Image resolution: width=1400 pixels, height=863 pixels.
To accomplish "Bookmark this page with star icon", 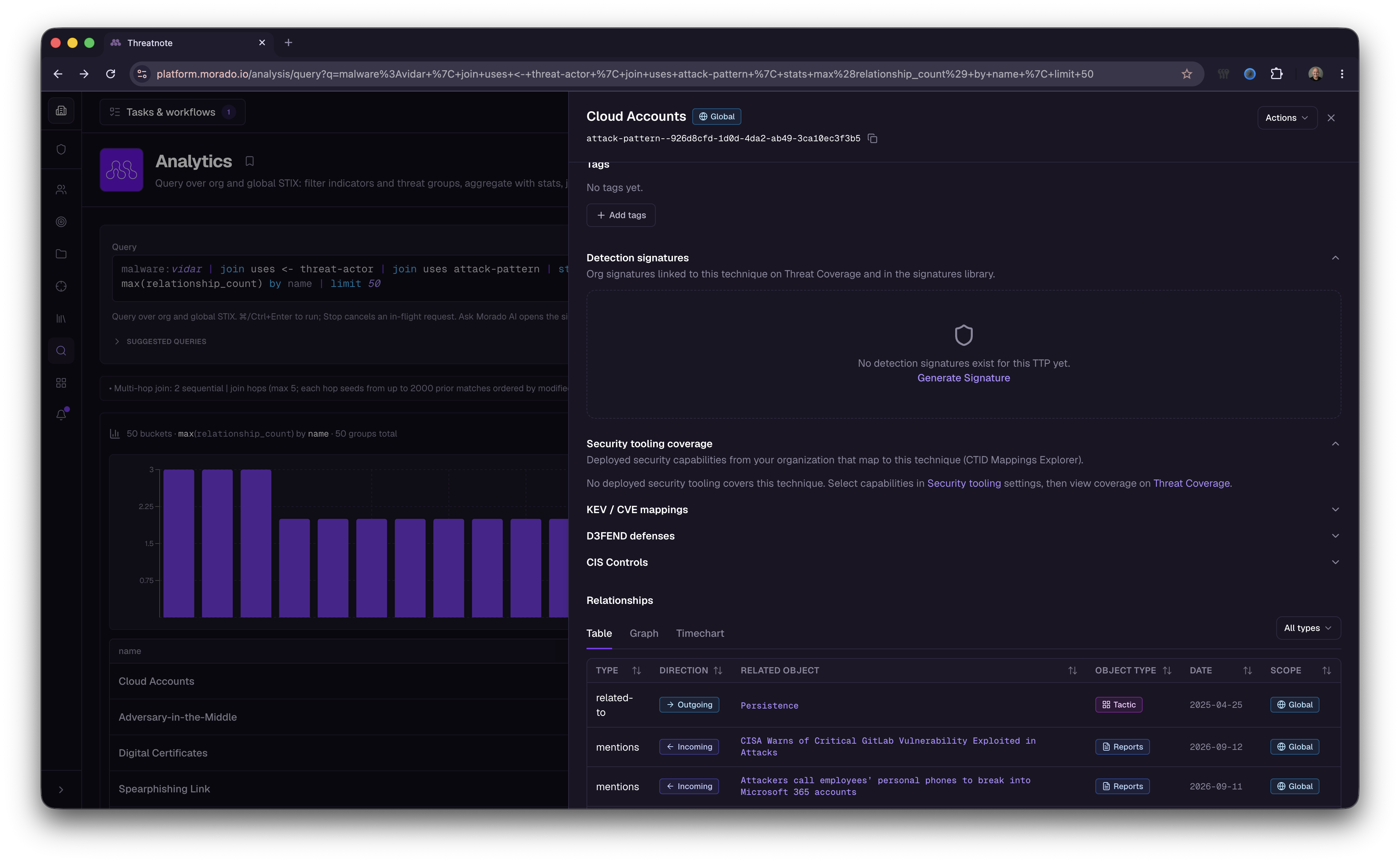I will click(1187, 74).
